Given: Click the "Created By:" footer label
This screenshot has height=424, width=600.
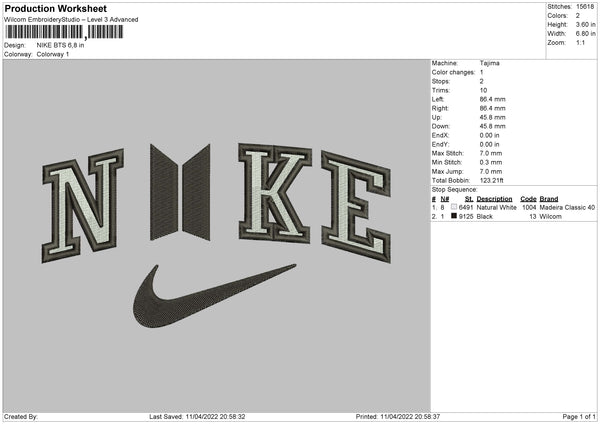Looking at the screenshot, I should (21, 417).
